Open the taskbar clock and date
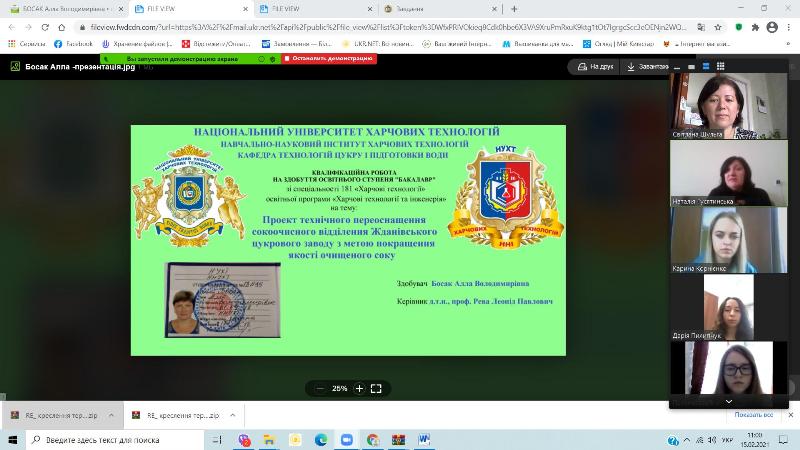 coord(755,440)
